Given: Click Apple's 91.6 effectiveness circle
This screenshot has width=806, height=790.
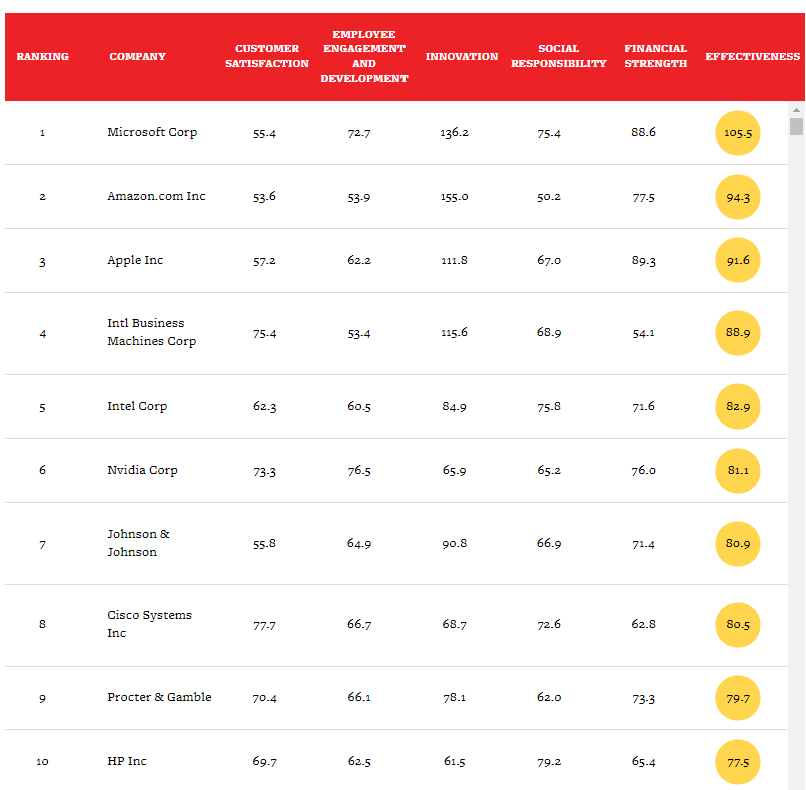Looking at the screenshot, I should [x=738, y=261].
